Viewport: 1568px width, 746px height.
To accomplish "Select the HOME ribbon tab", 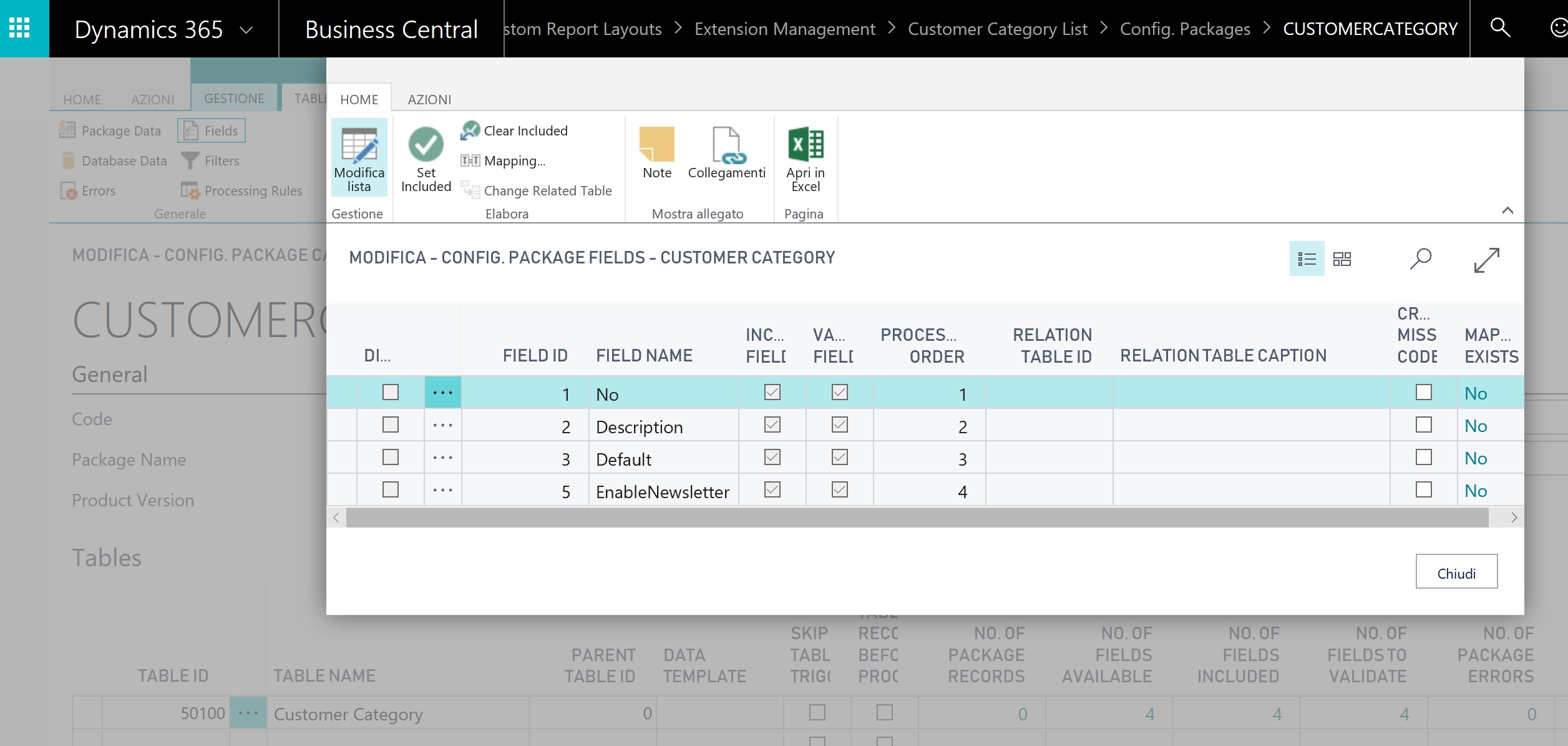I will click(x=359, y=99).
